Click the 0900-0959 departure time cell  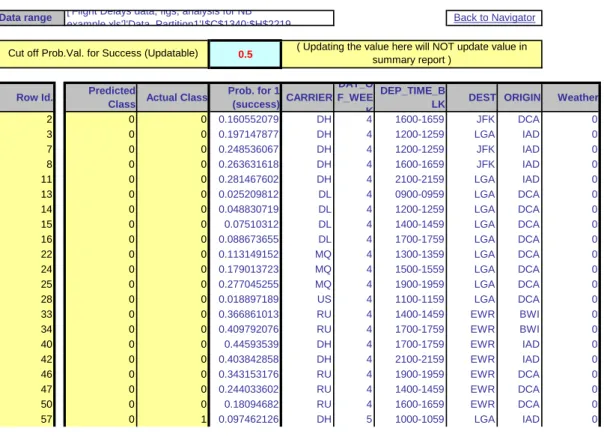click(x=410, y=194)
